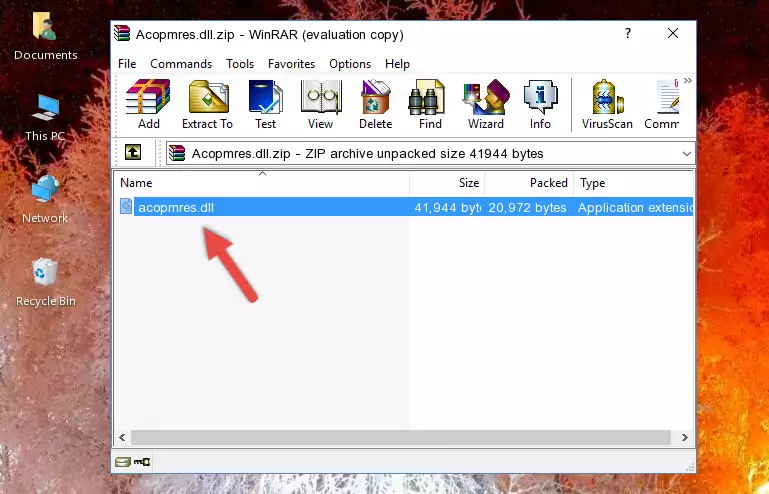Sort files by Packed column
This screenshot has width=769, height=494.
[x=529, y=183]
